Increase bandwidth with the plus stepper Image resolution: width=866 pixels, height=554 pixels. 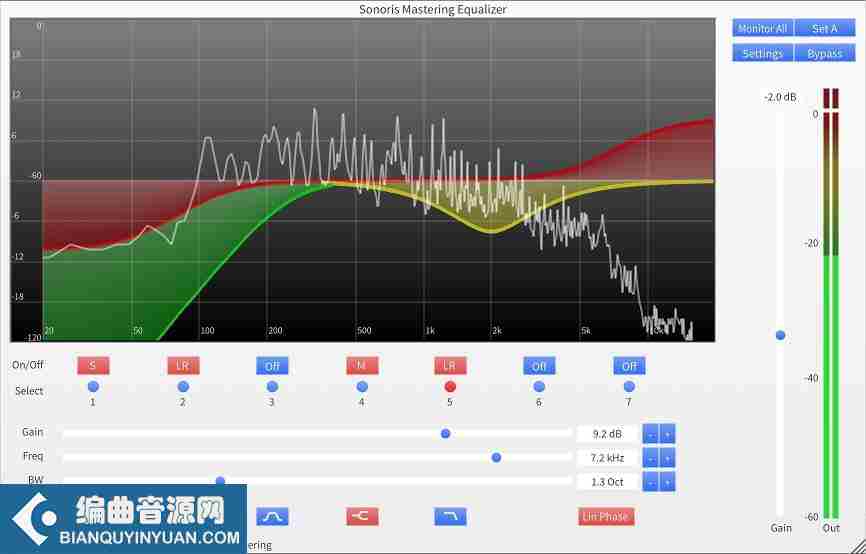(x=667, y=482)
